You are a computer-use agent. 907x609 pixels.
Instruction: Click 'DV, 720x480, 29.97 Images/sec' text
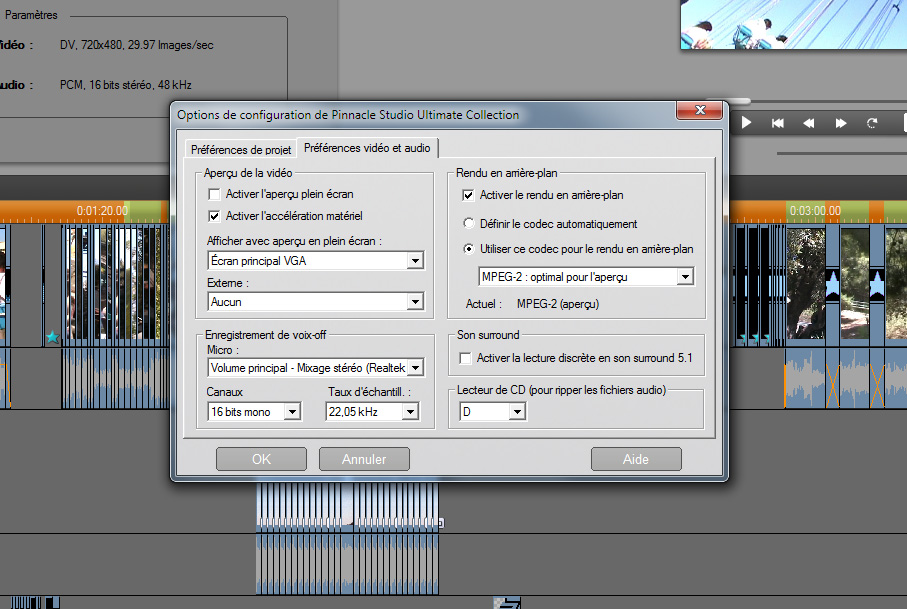click(x=137, y=45)
